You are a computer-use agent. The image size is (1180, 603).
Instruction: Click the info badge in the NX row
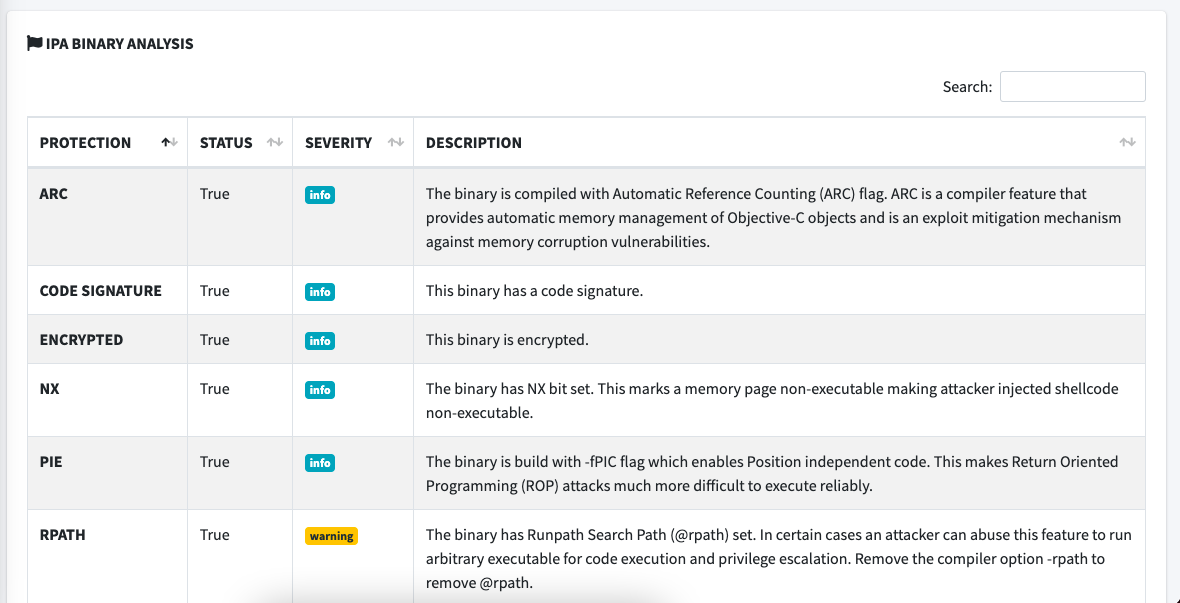point(319,389)
